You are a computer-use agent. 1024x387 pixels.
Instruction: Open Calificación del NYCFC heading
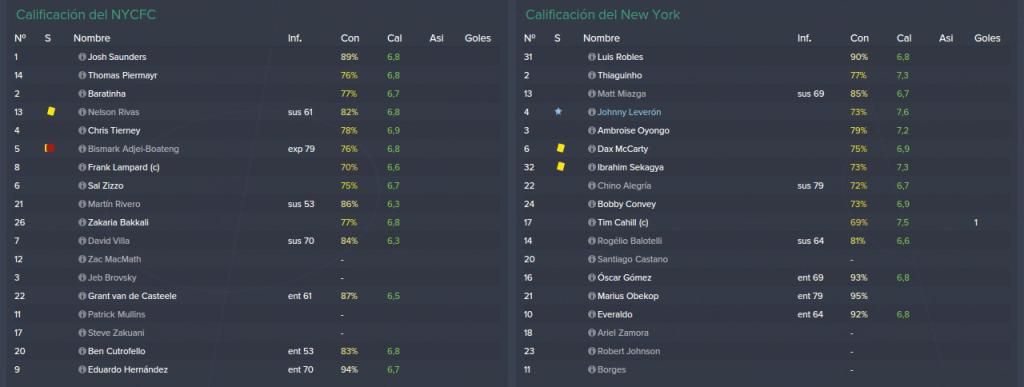[86, 14]
